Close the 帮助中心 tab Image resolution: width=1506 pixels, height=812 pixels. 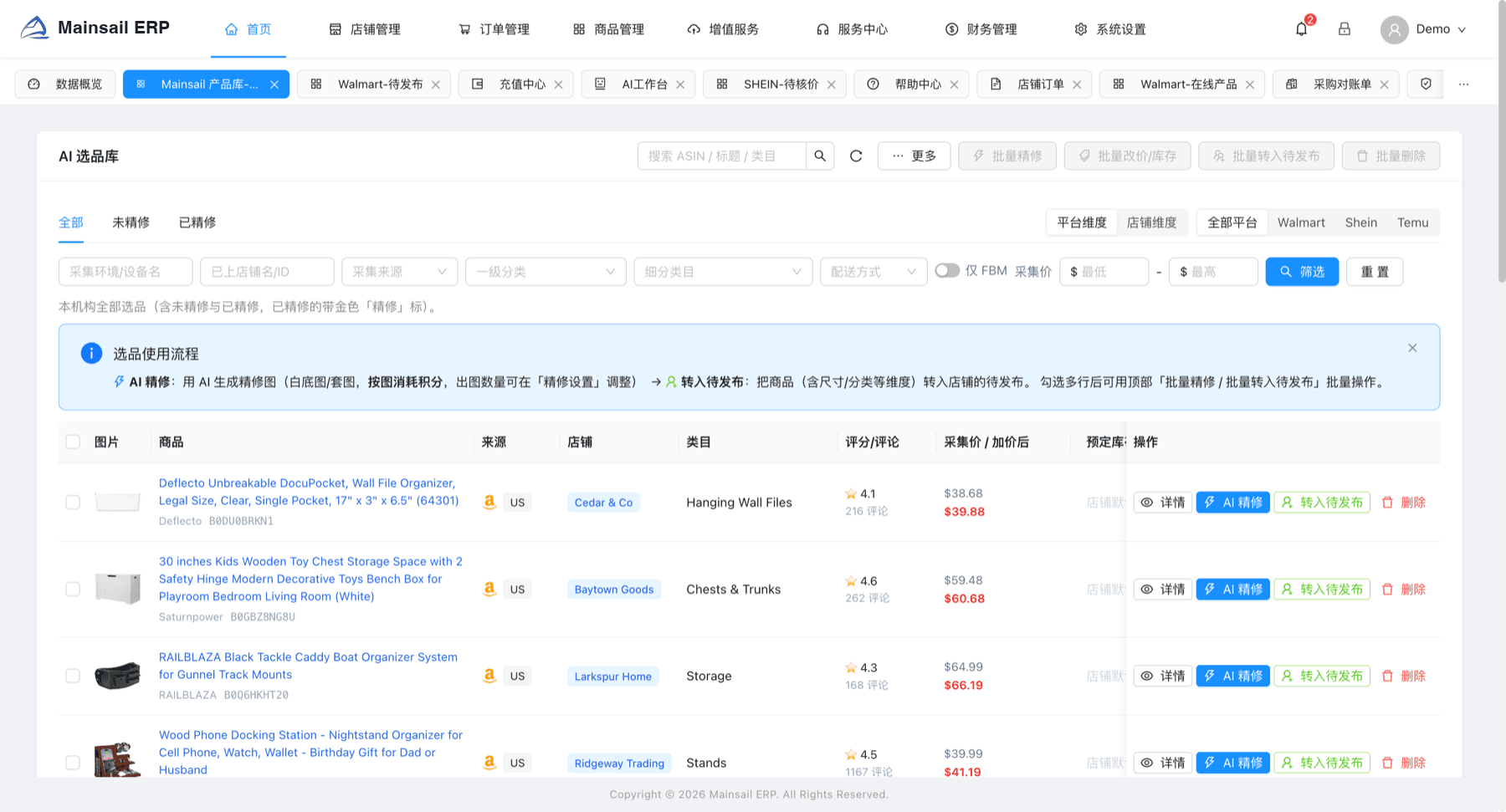point(955,84)
